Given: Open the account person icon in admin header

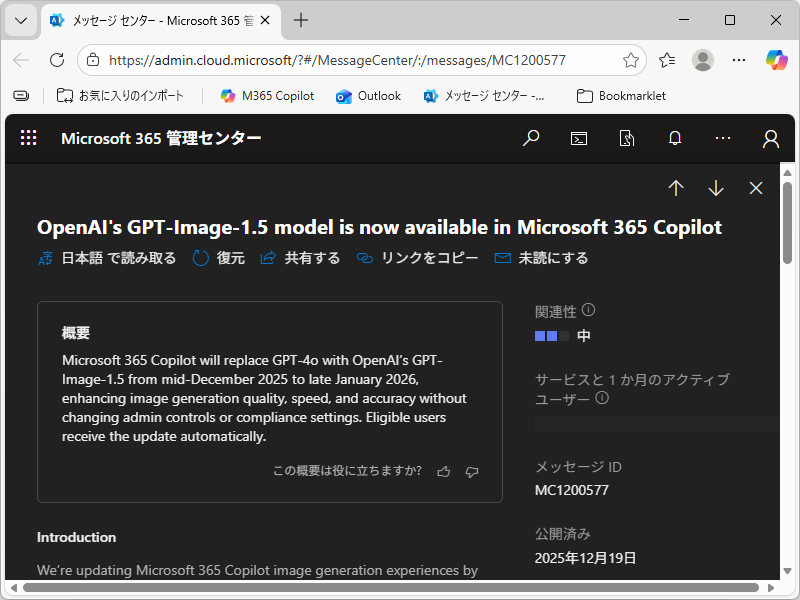Looking at the screenshot, I should (770, 138).
